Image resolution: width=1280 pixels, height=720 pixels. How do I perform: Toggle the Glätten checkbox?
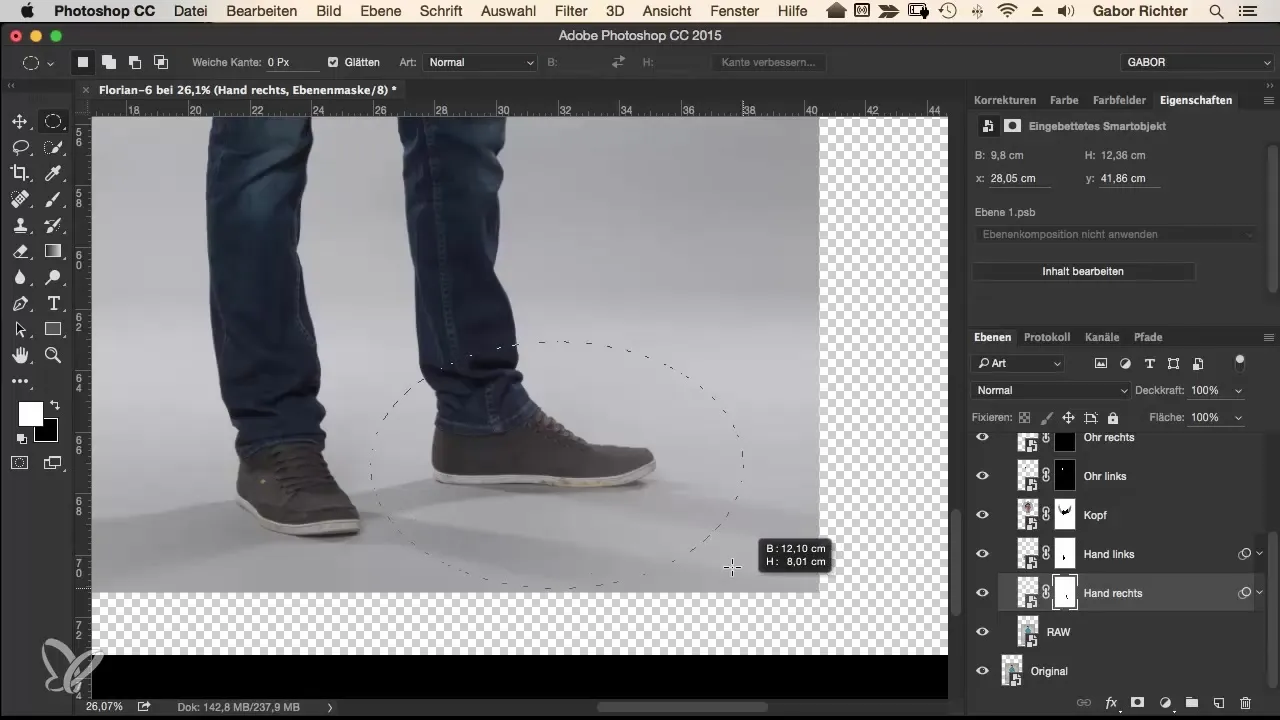coord(333,62)
